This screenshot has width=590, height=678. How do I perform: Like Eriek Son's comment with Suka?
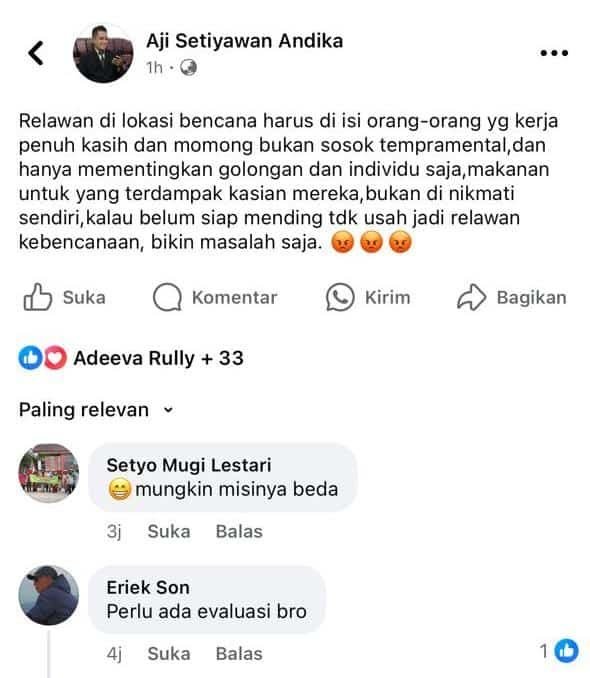coord(169,654)
